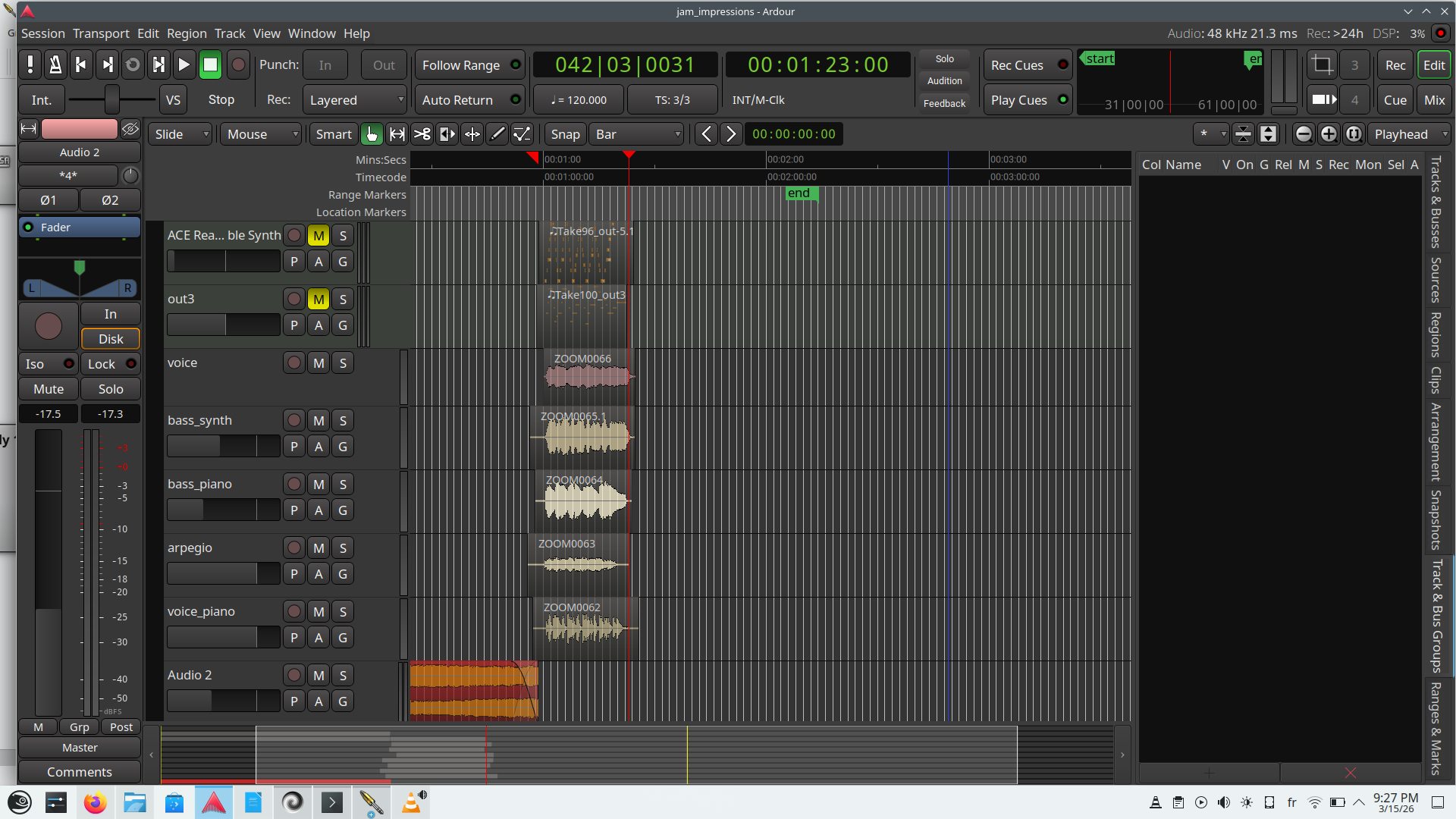Expand the Slide edit mode dropdown
The image size is (1456, 819).
[x=181, y=134]
